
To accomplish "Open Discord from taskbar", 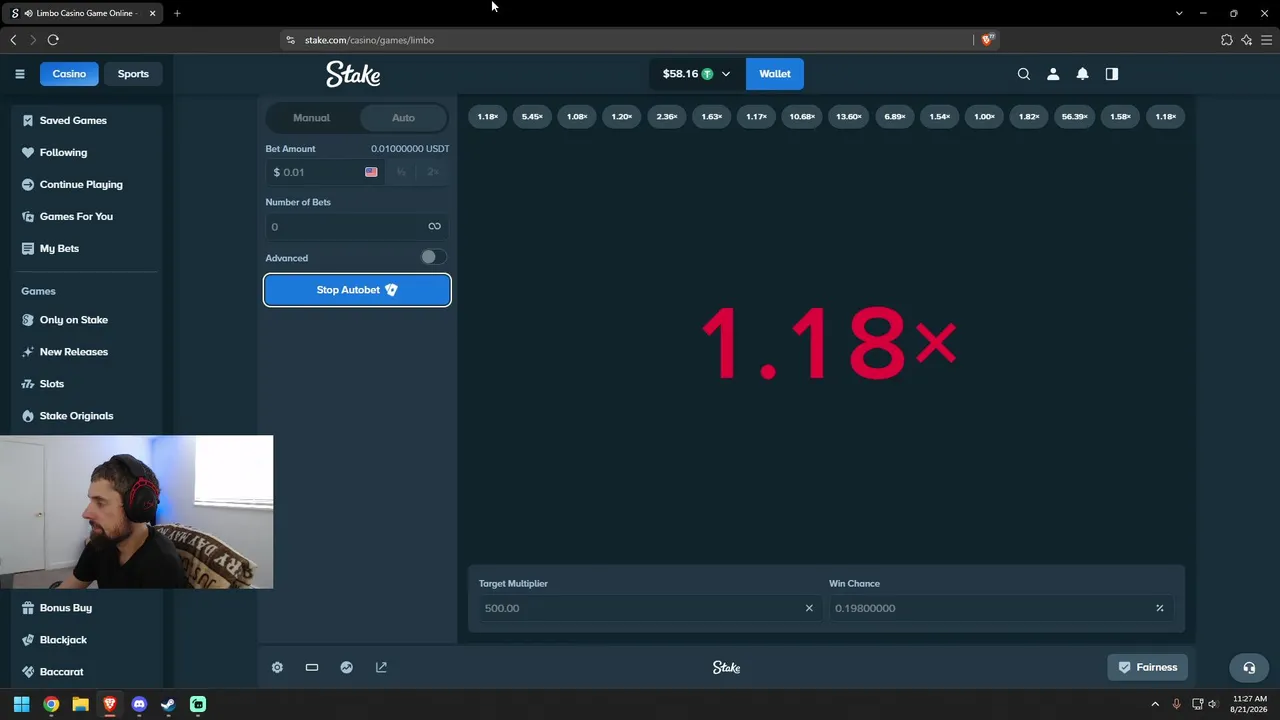I will (139, 704).
